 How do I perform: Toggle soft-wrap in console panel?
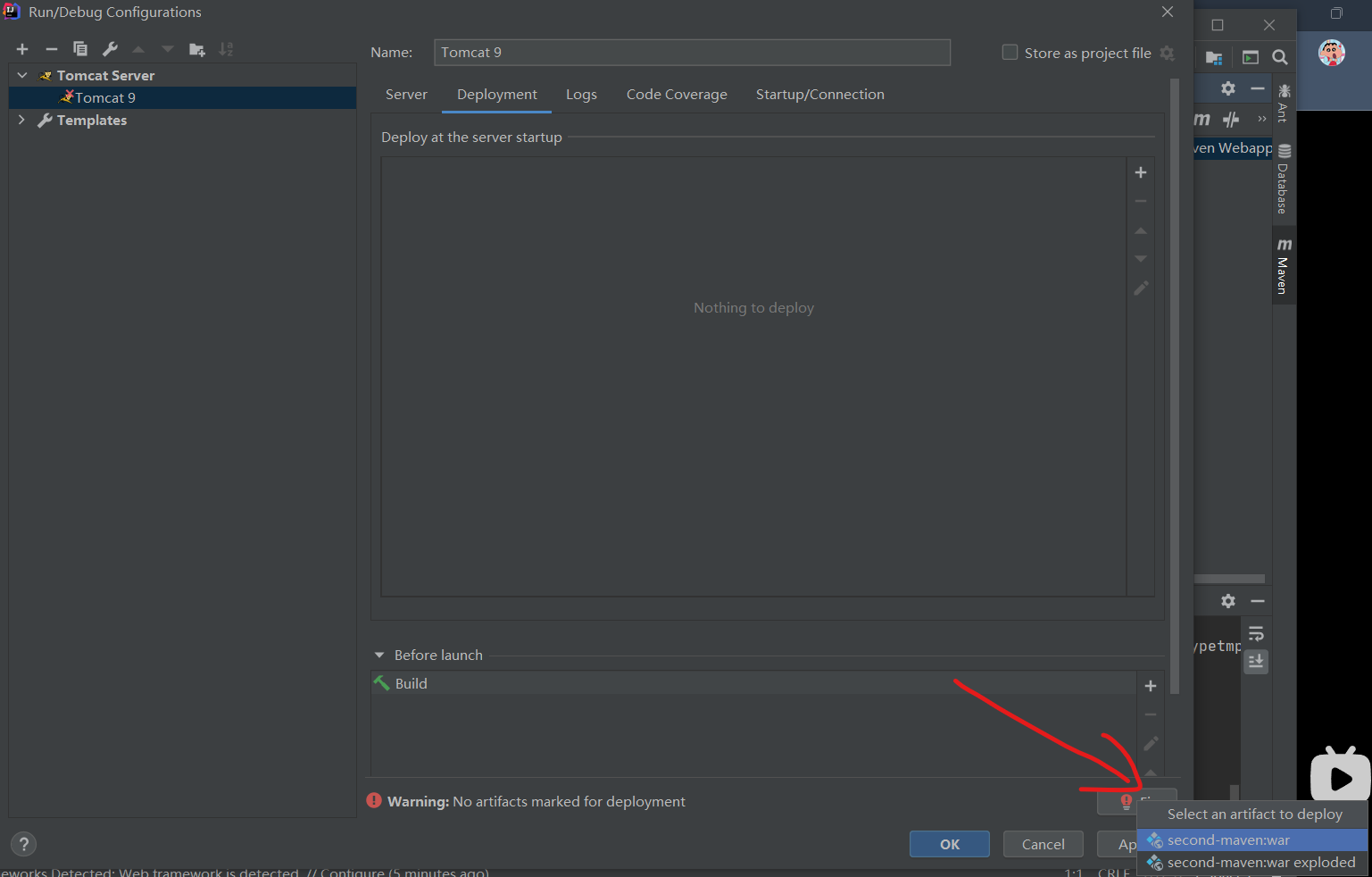[x=1256, y=634]
